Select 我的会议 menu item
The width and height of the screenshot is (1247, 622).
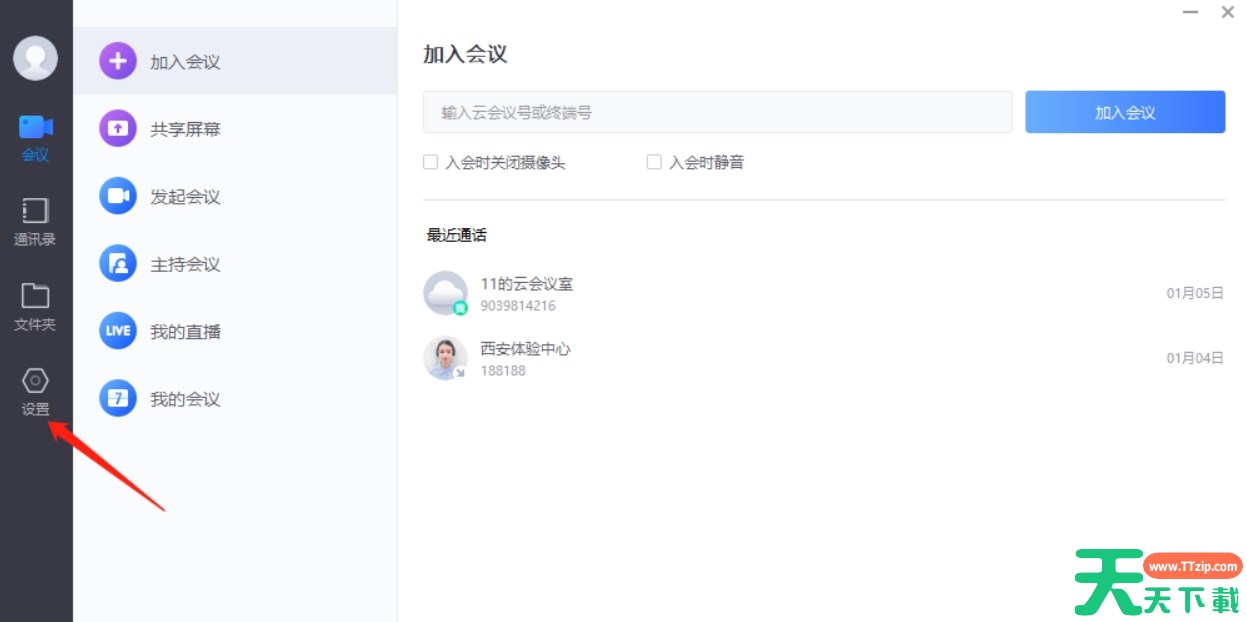pyautogui.click(x=235, y=399)
